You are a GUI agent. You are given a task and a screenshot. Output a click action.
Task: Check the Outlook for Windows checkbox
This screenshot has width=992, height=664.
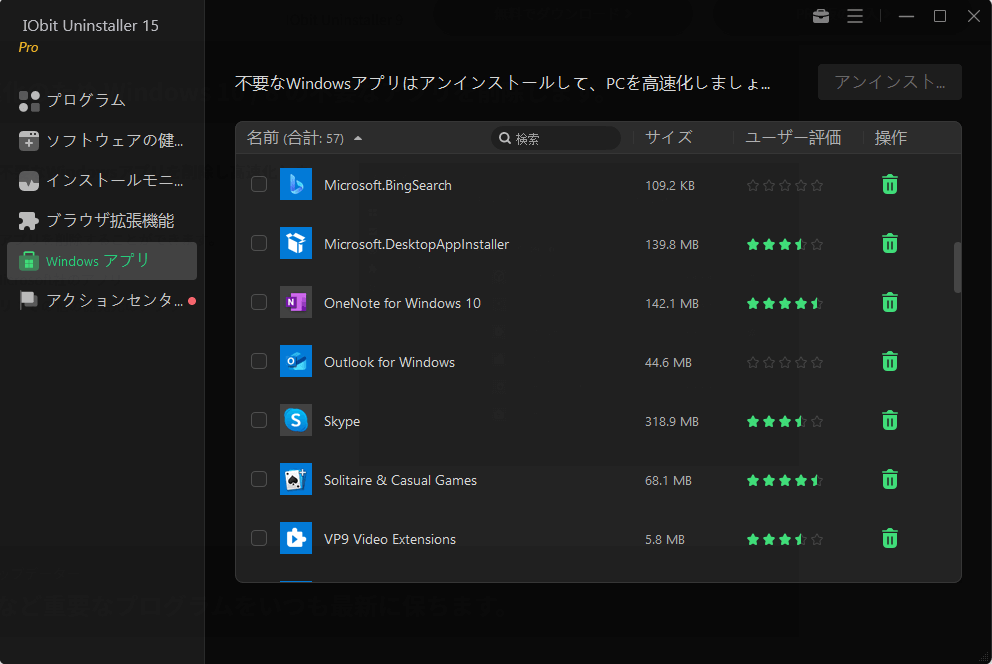point(259,361)
